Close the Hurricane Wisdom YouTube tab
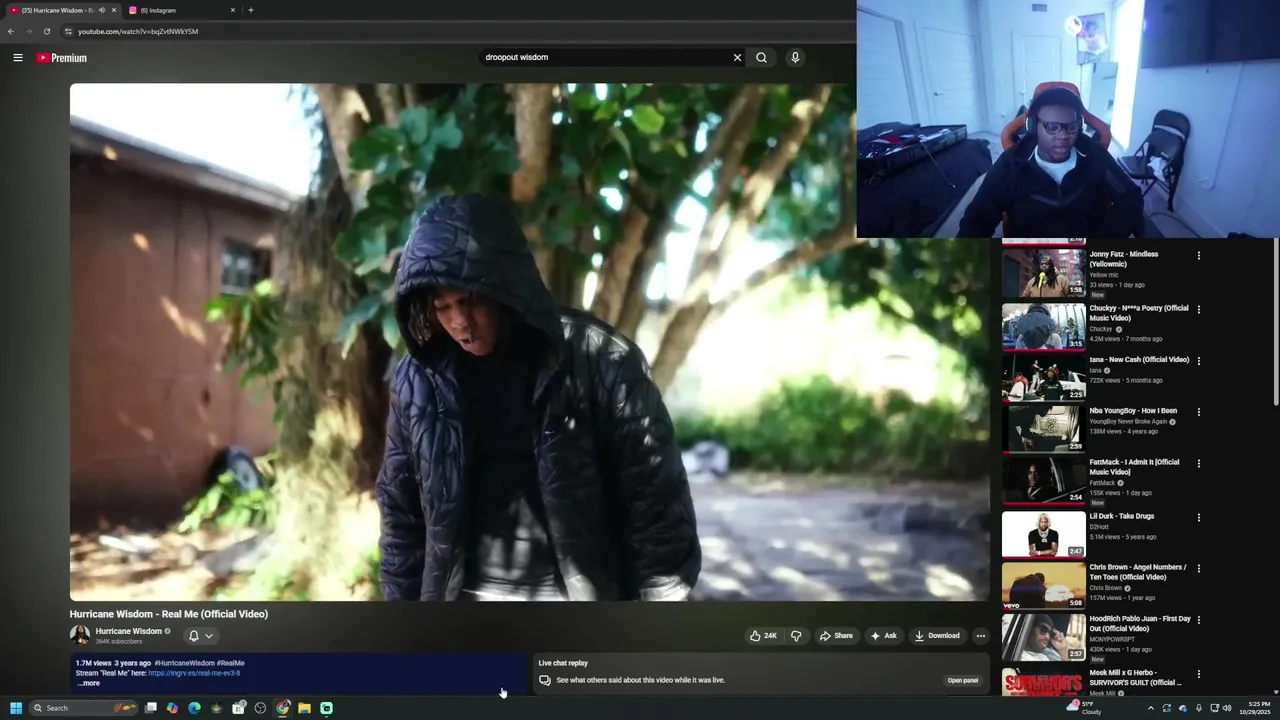This screenshot has width=1280, height=720. (114, 10)
